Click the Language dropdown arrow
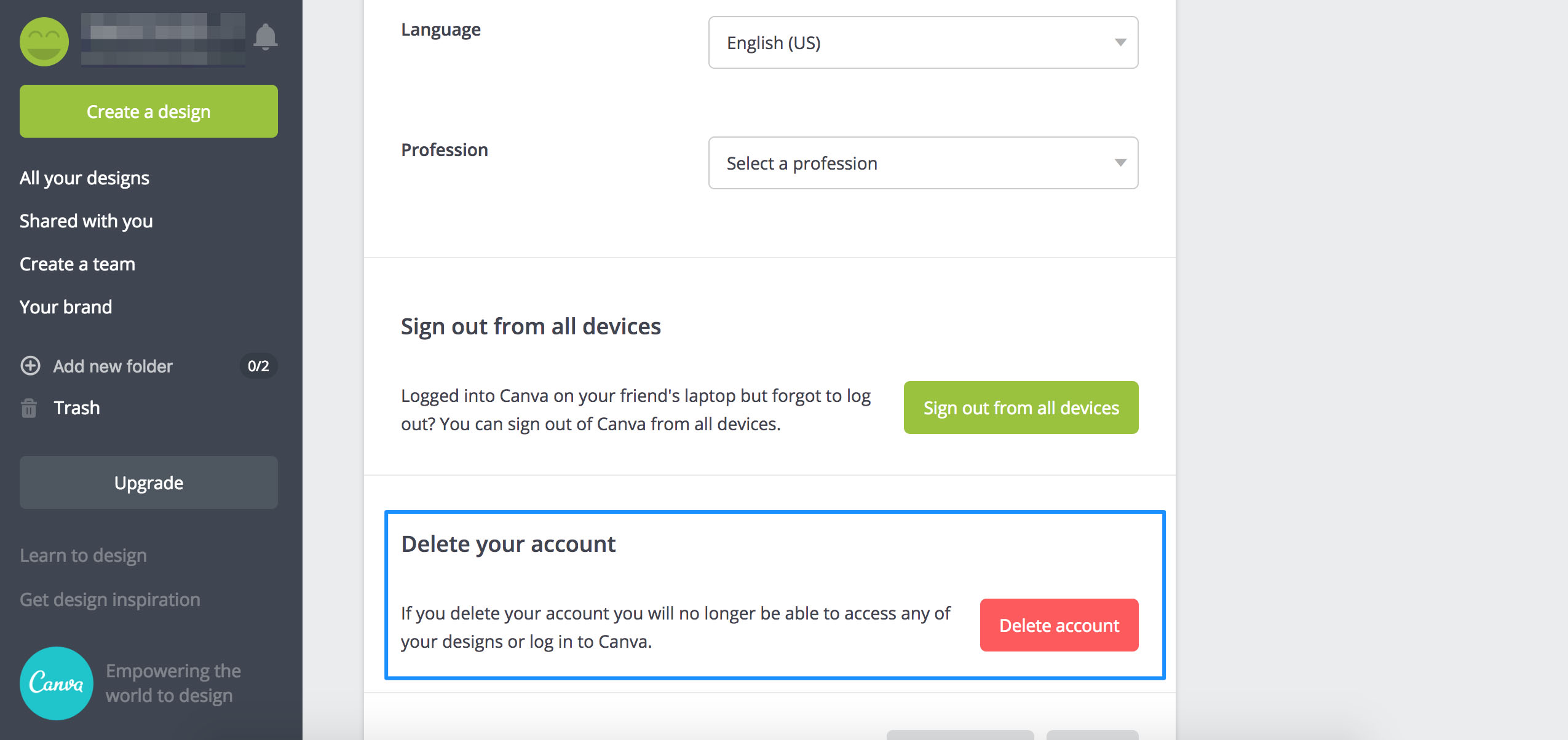Image resolution: width=1568 pixels, height=740 pixels. click(x=1120, y=42)
